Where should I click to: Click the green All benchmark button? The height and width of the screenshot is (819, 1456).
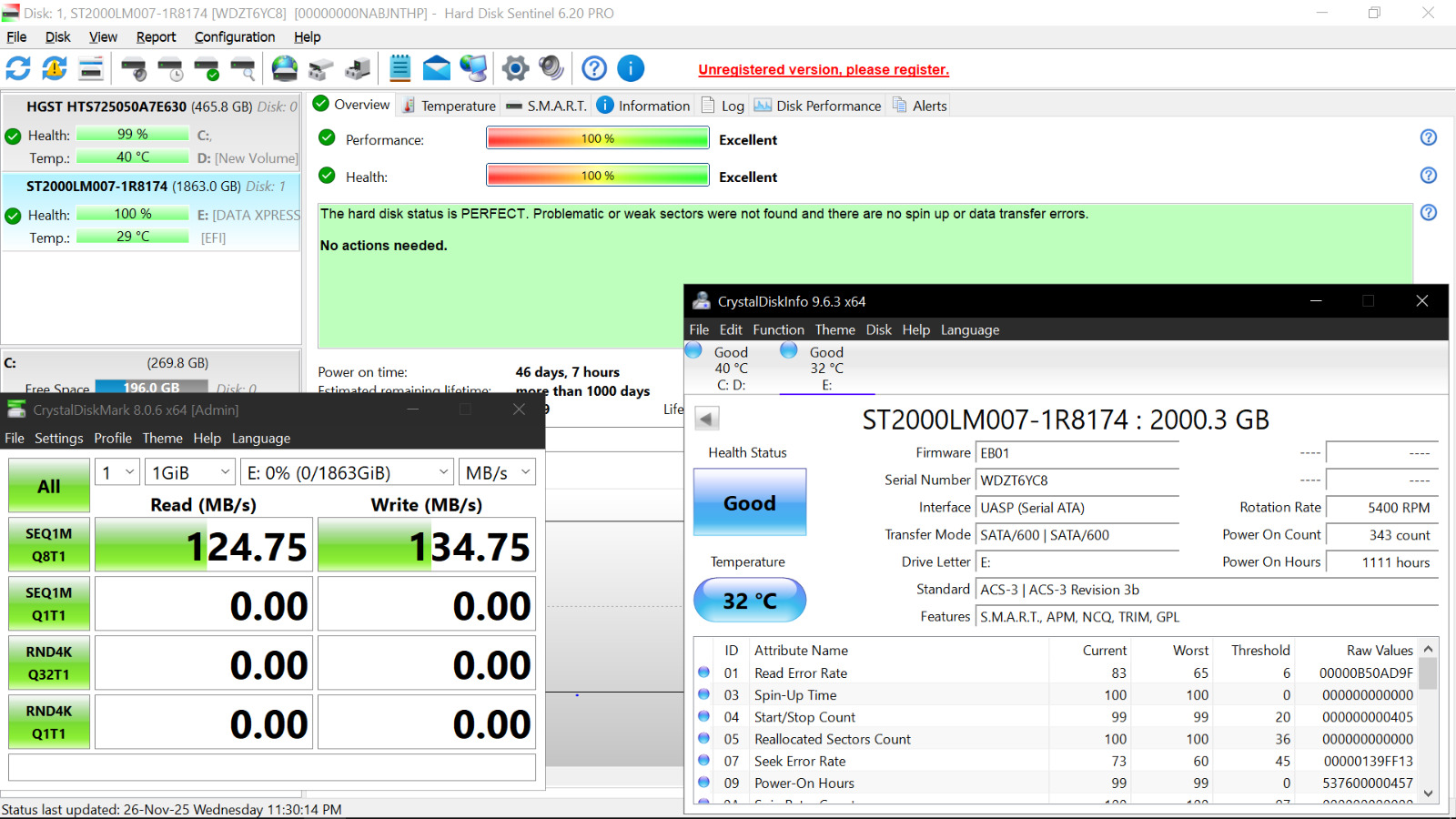coord(49,486)
